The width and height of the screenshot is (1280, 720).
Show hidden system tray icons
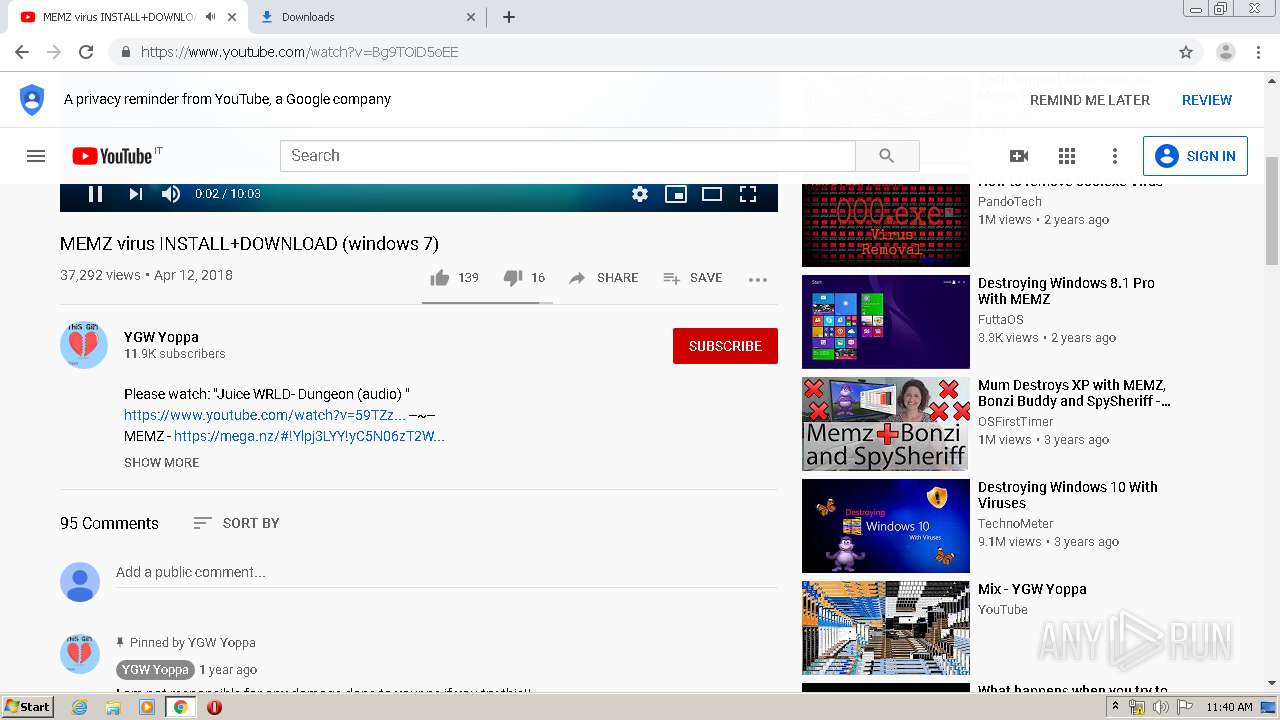point(1115,707)
